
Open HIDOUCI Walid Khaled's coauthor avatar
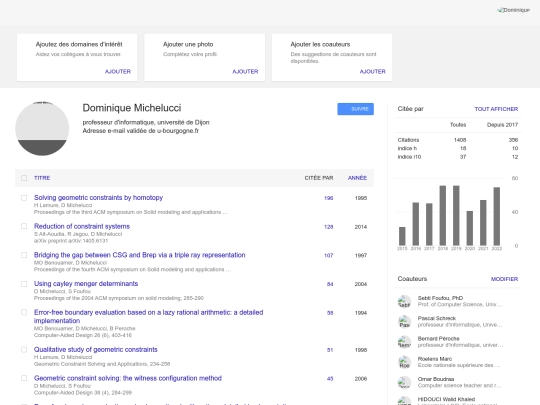click(404, 401)
